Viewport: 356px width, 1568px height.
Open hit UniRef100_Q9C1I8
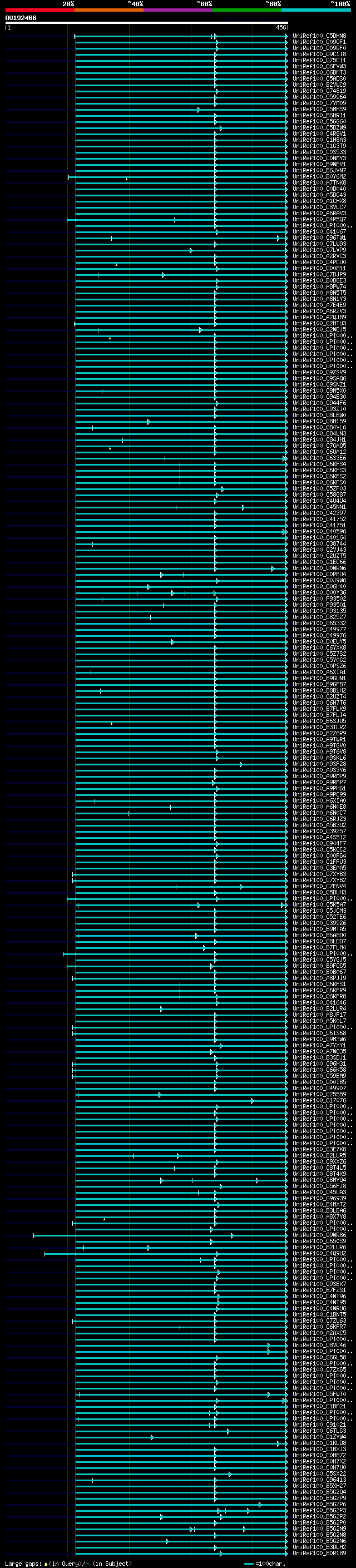pyautogui.click(x=319, y=54)
